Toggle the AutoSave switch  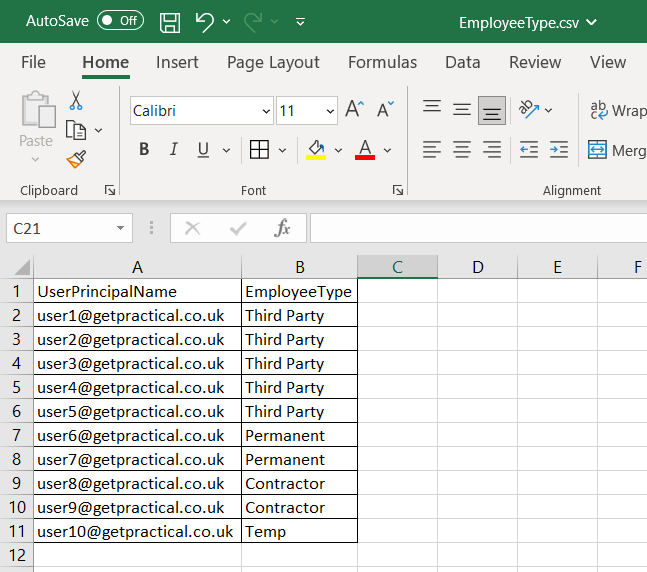[x=120, y=21]
